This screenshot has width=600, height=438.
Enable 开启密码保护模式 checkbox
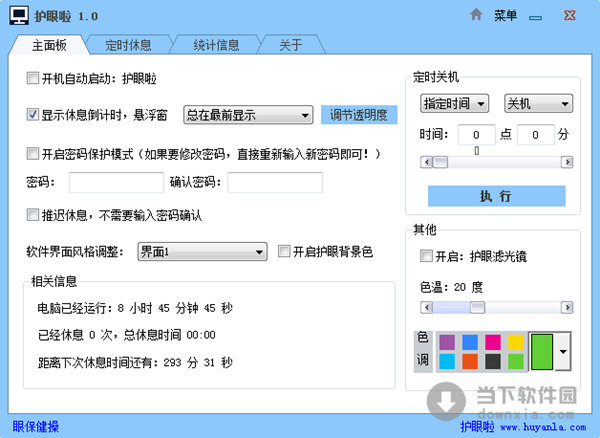(x=33, y=153)
